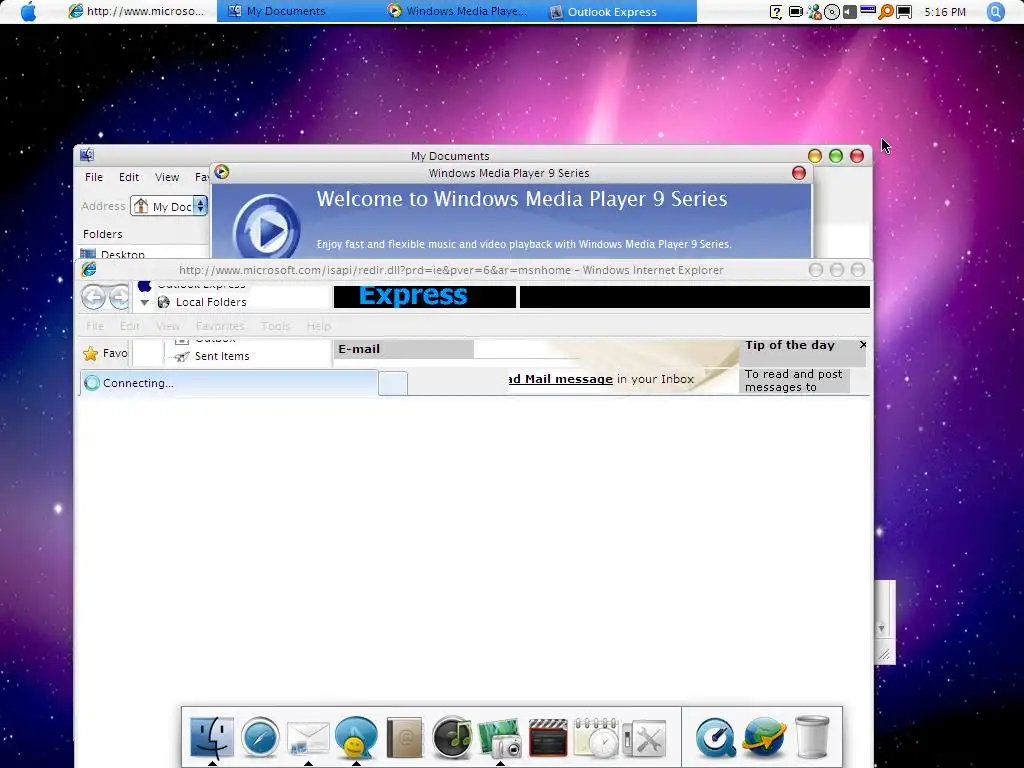The height and width of the screenshot is (768, 1024).
Task: Open the Finder icon in the dock
Action: (x=212, y=737)
